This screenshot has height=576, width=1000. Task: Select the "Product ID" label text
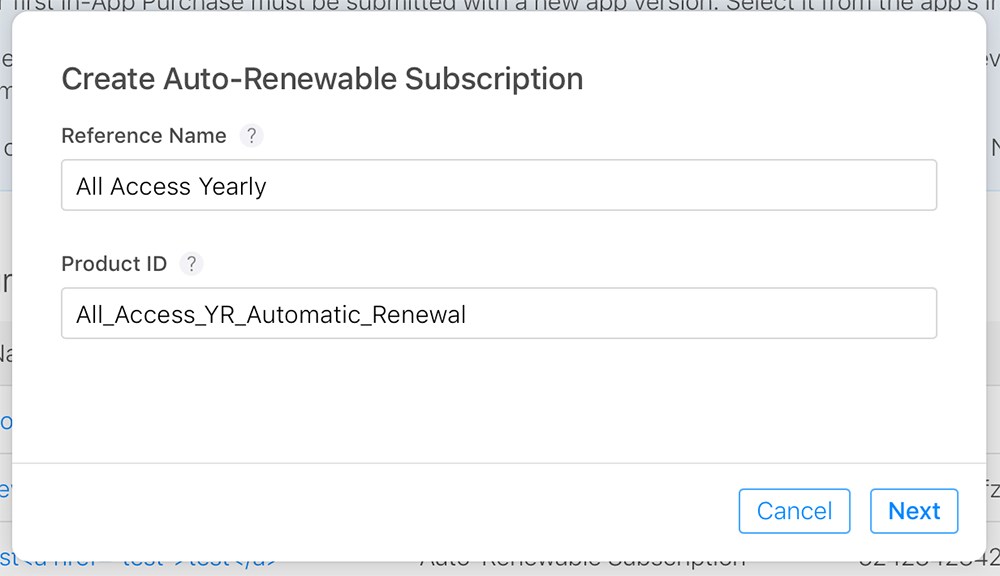[114, 263]
